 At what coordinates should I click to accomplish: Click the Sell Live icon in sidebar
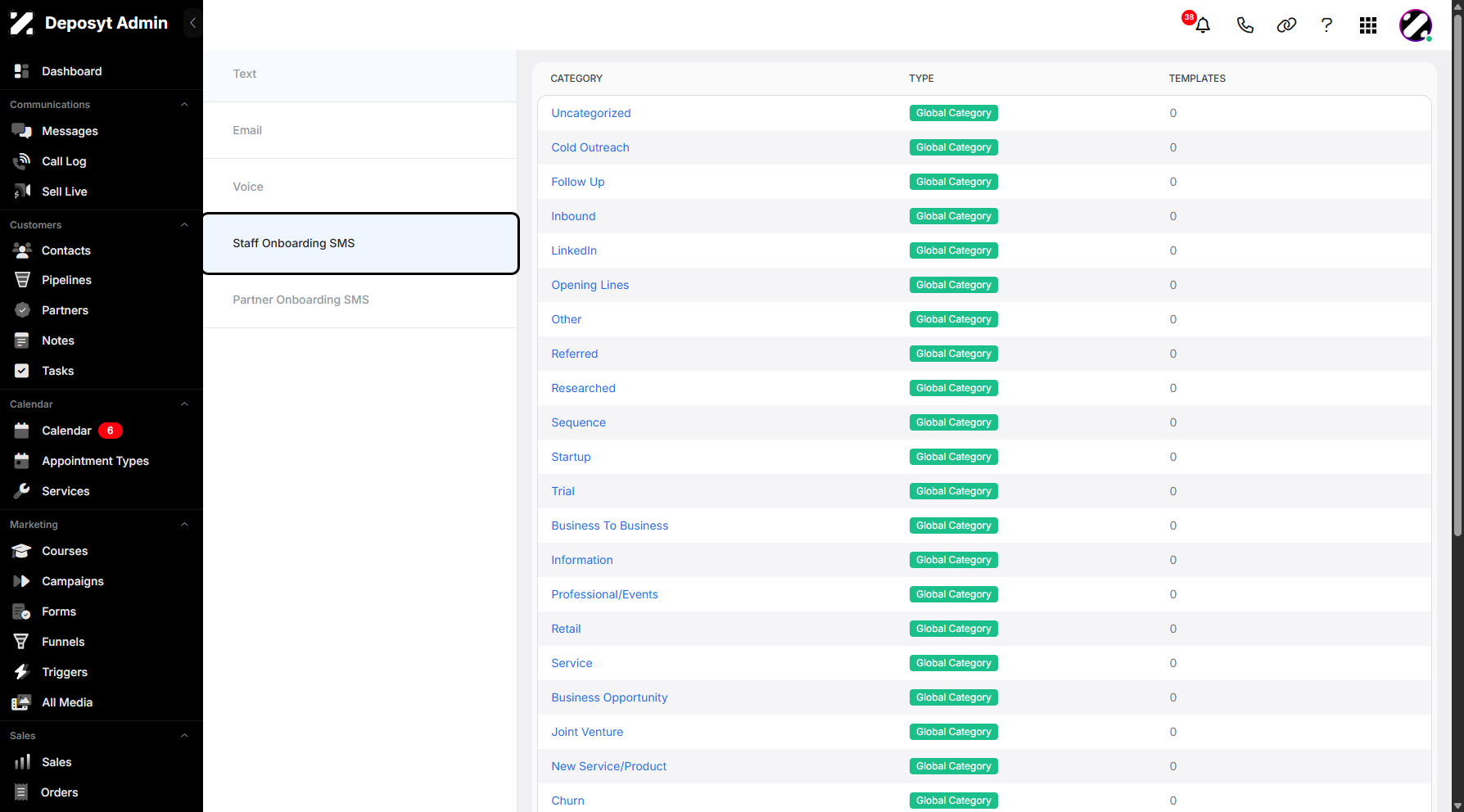[x=22, y=192]
